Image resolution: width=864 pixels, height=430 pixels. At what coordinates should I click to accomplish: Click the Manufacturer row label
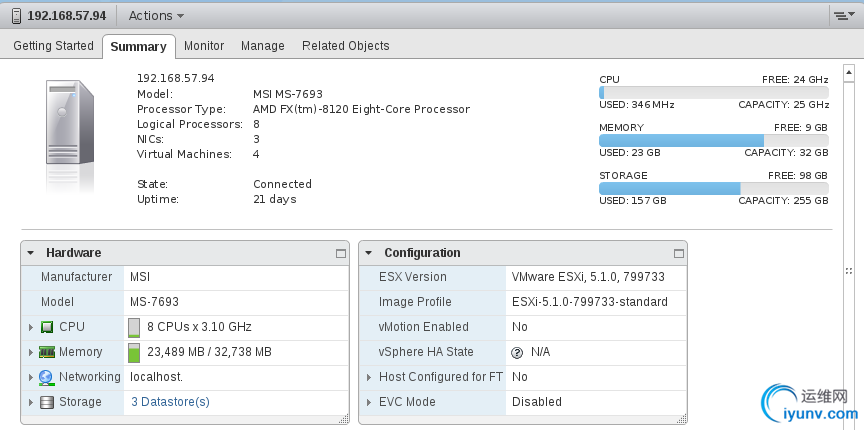tap(77, 277)
